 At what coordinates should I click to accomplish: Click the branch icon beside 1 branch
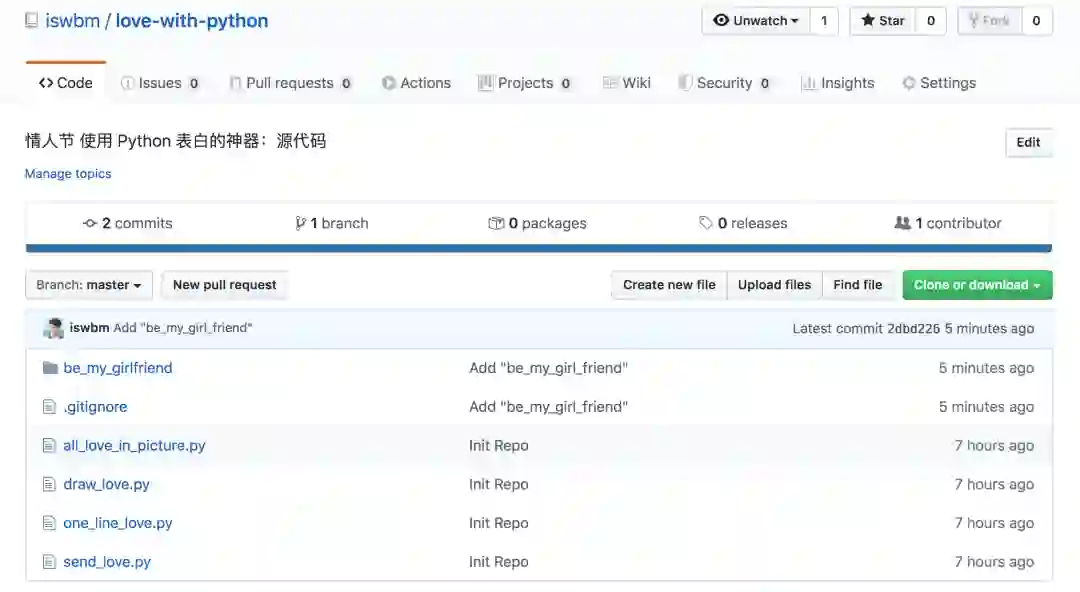(x=300, y=223)
